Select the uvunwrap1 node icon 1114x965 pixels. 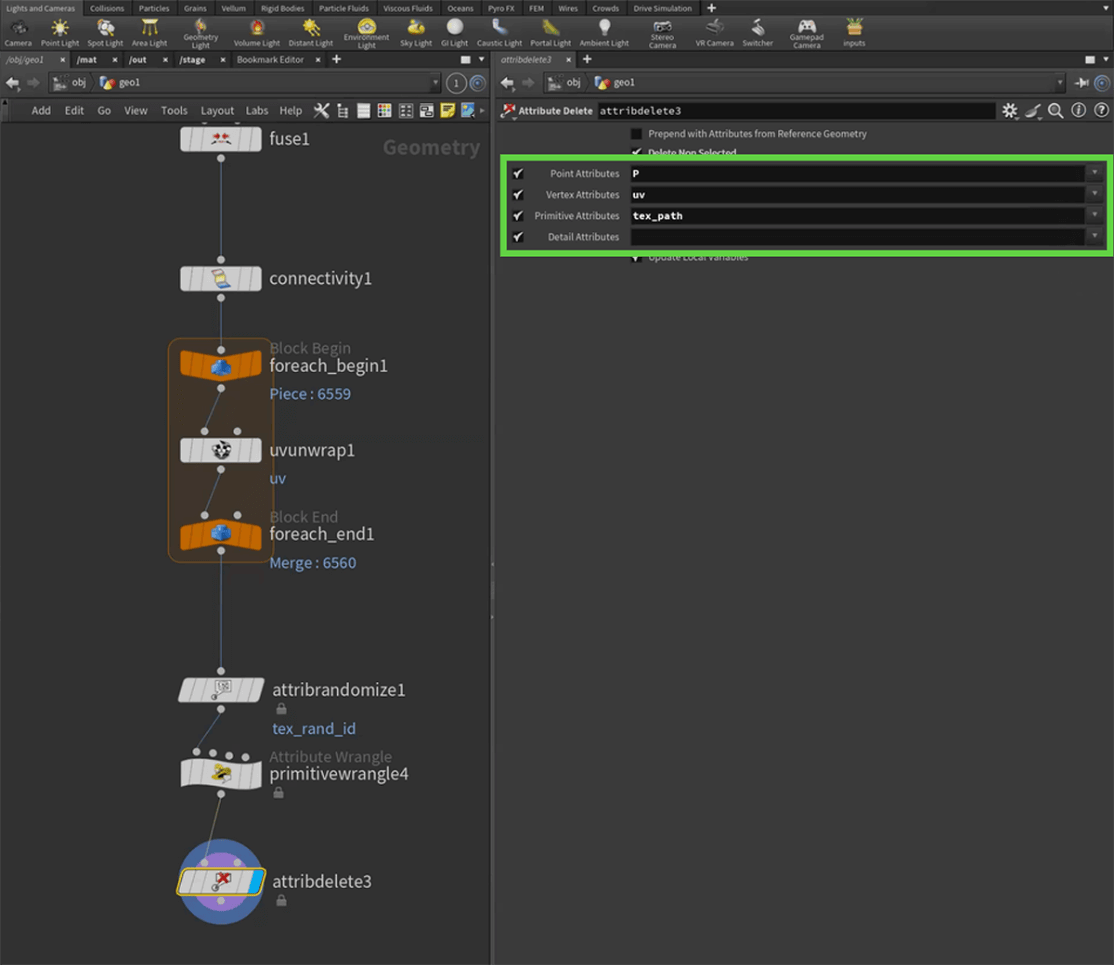coord(221,450)
